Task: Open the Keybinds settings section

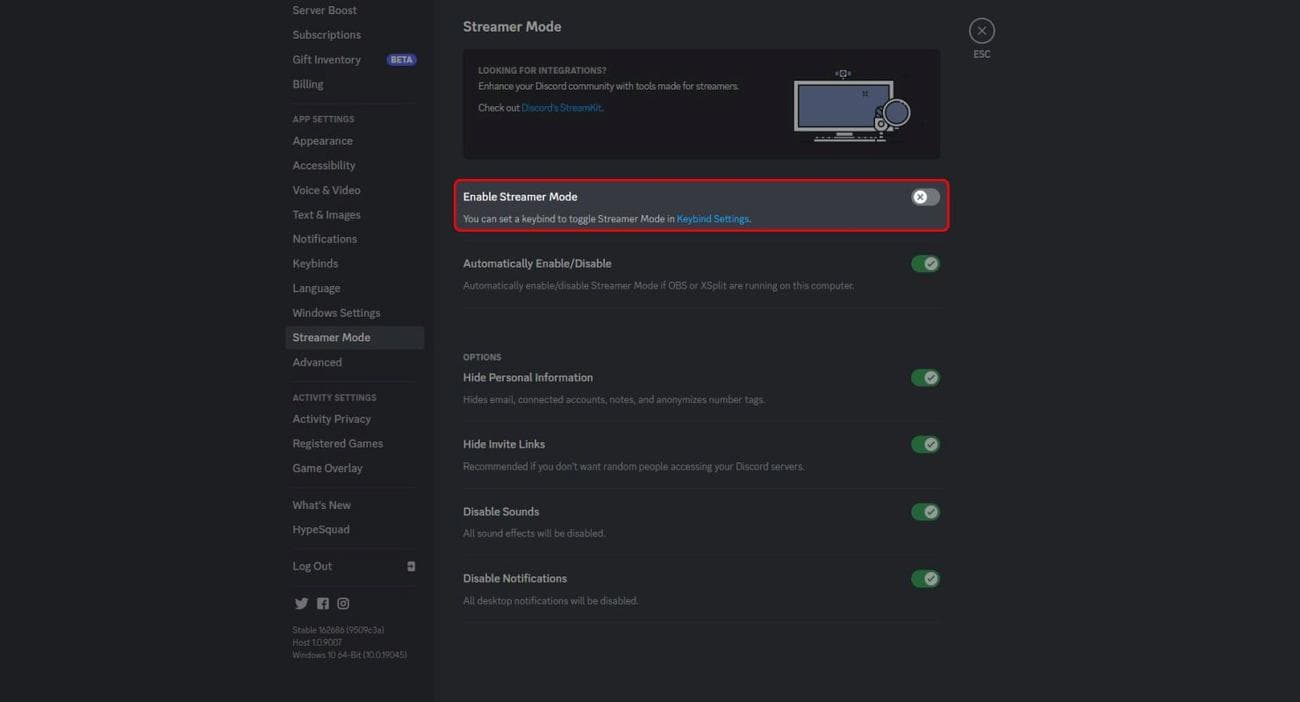Action: coord(315,262)
